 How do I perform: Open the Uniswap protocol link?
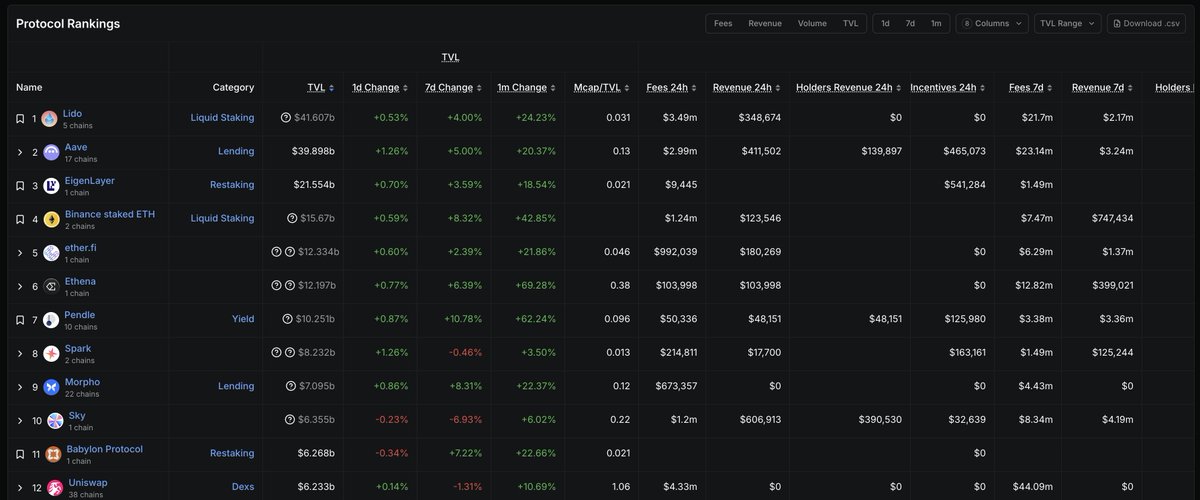point(87,483)
